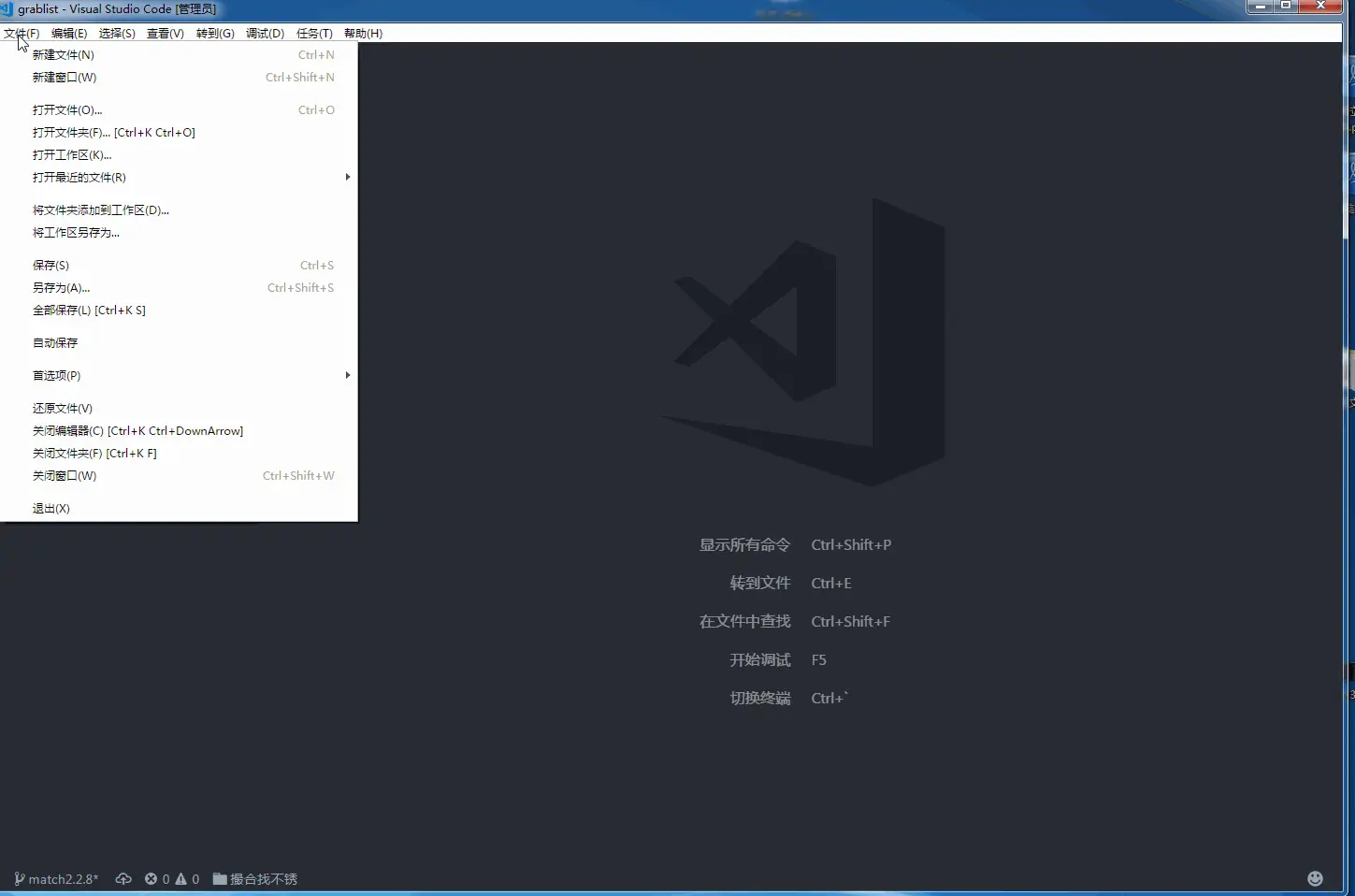The image size is (1355, 896).
Task: Choose 退出(X) to exit VS Code
Action: 179,509
